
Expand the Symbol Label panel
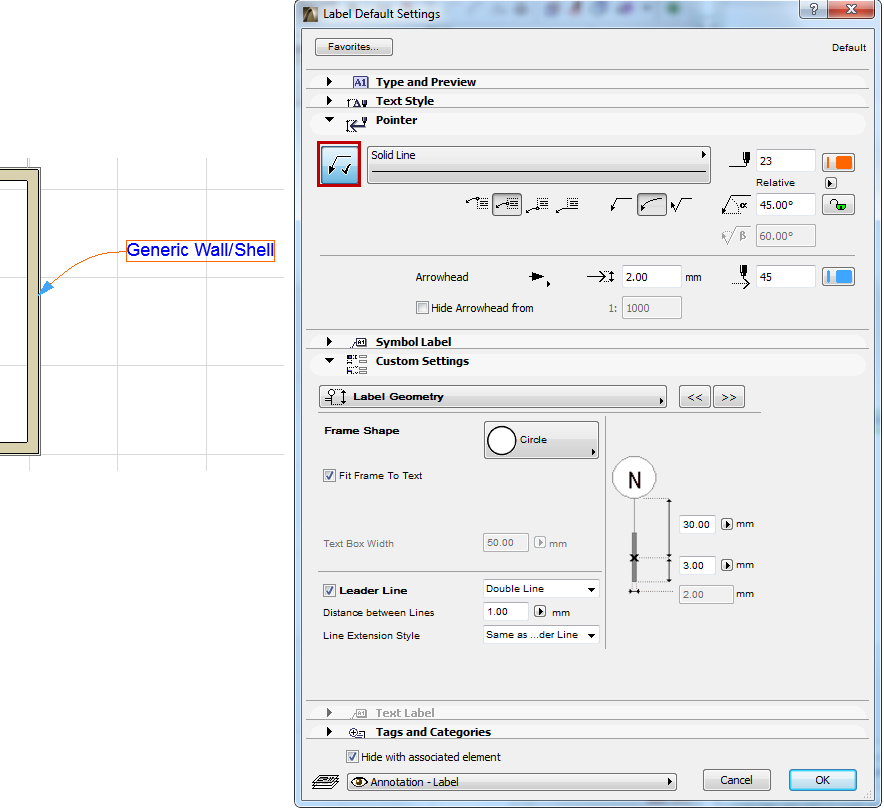click(329, 342)
